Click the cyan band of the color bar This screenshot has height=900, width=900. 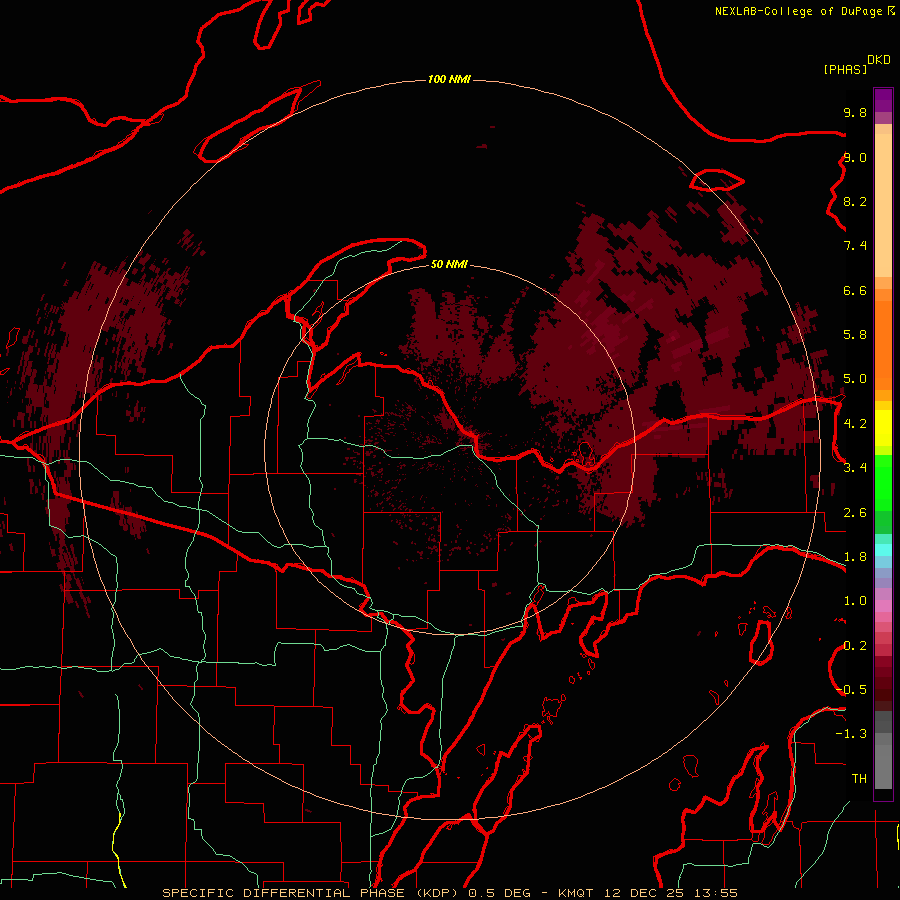click(x=883, y=550)
